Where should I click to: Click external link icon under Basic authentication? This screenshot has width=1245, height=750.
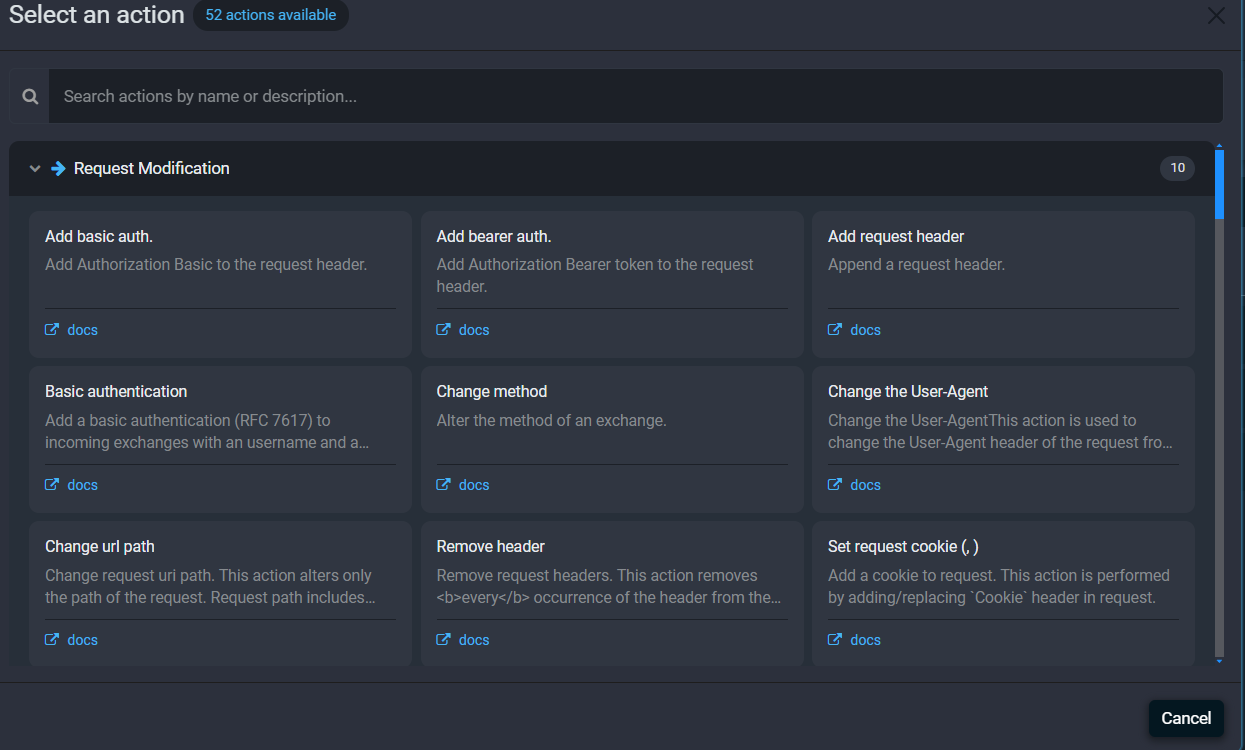(52, 484)
